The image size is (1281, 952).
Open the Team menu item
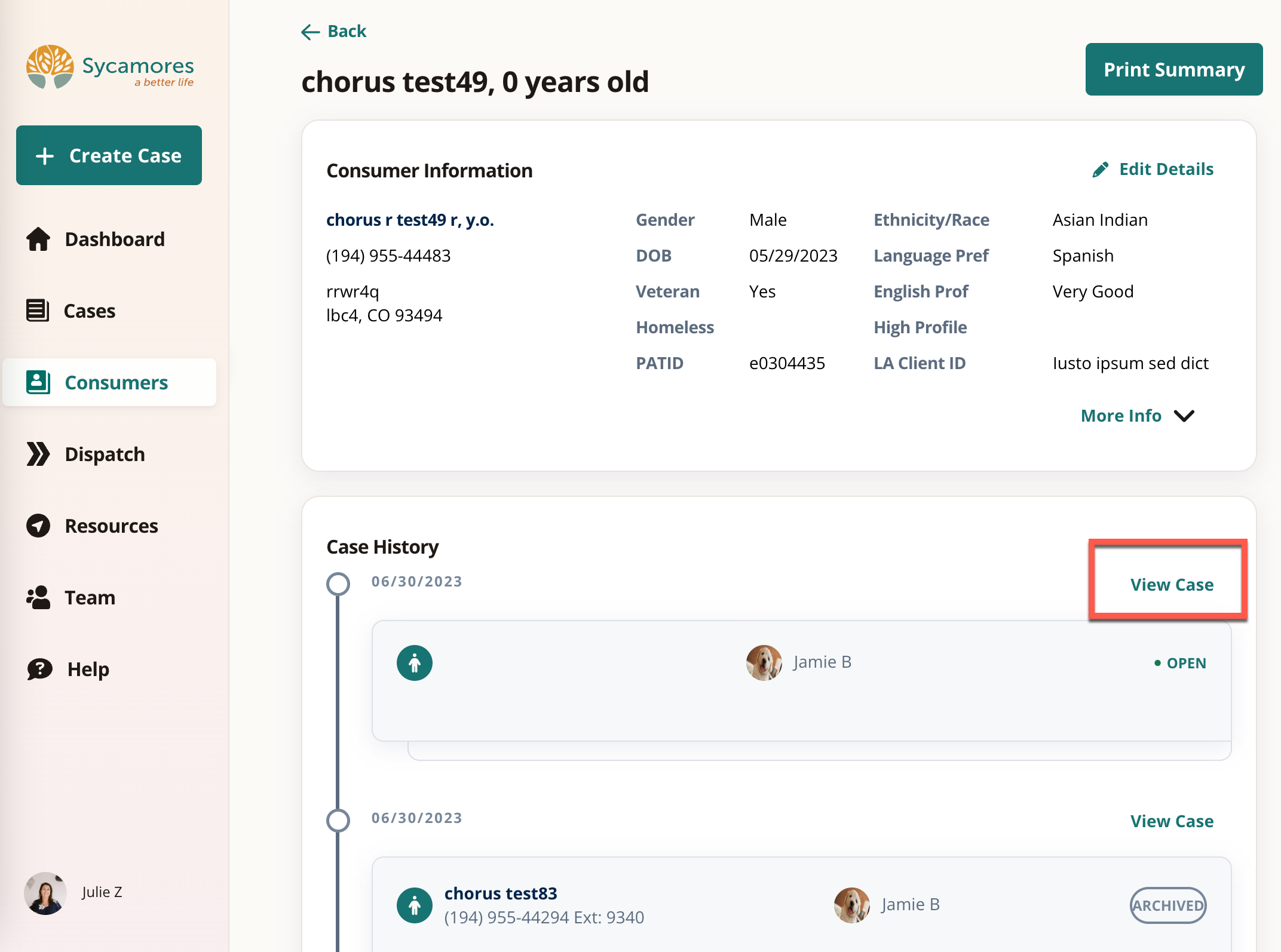point(109,597)
